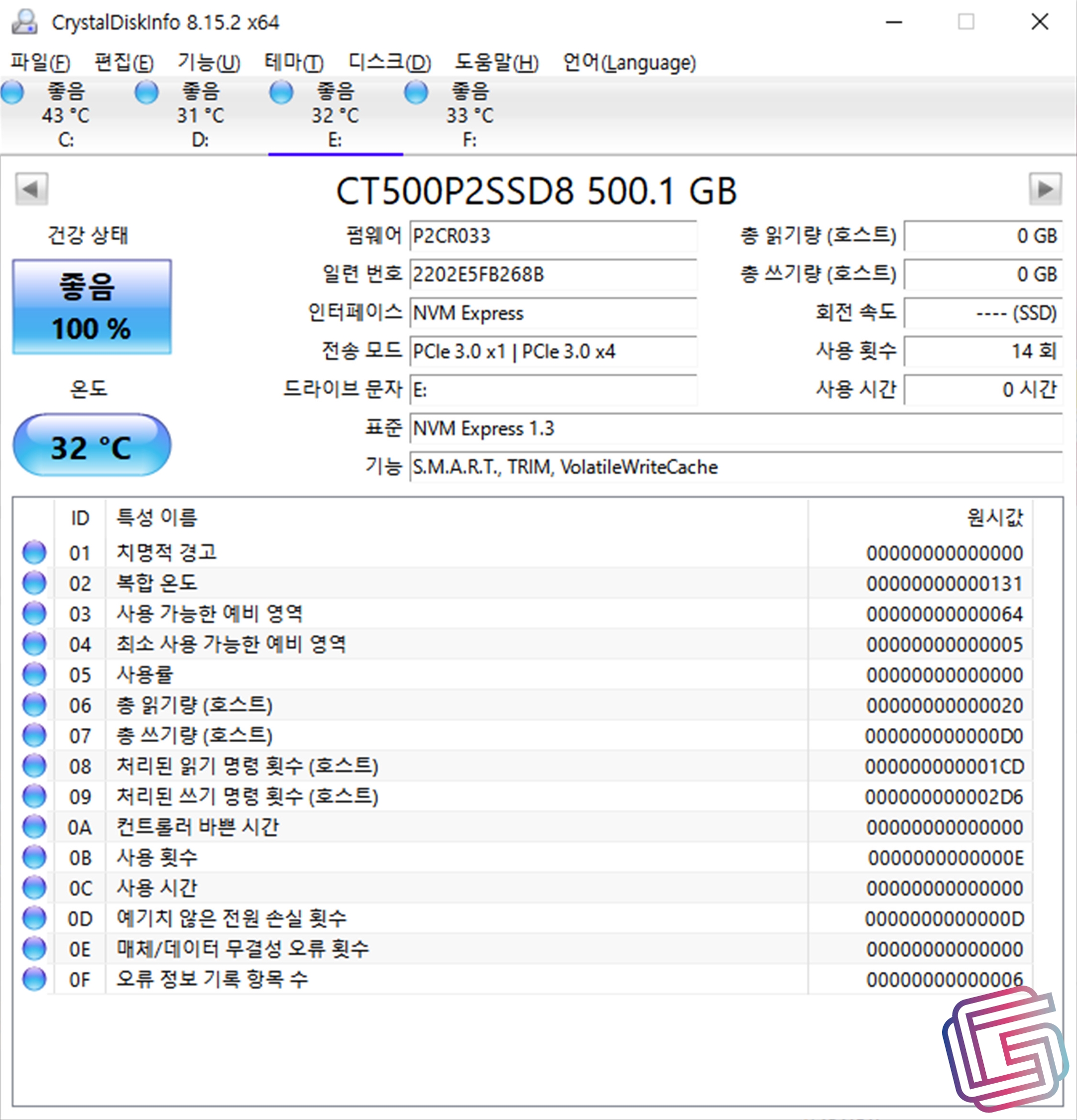1077x1120 pixels.
Task: Click the rotation rate ---- (SSD) field
Action: point(983,313)
